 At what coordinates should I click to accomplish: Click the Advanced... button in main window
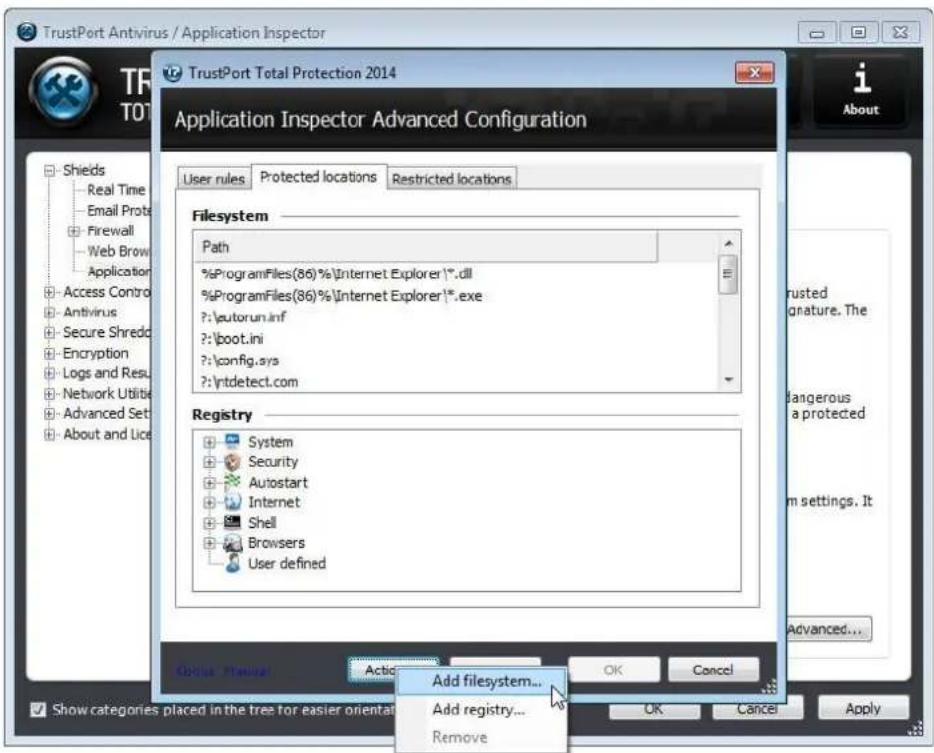click(x=828, y=629)
